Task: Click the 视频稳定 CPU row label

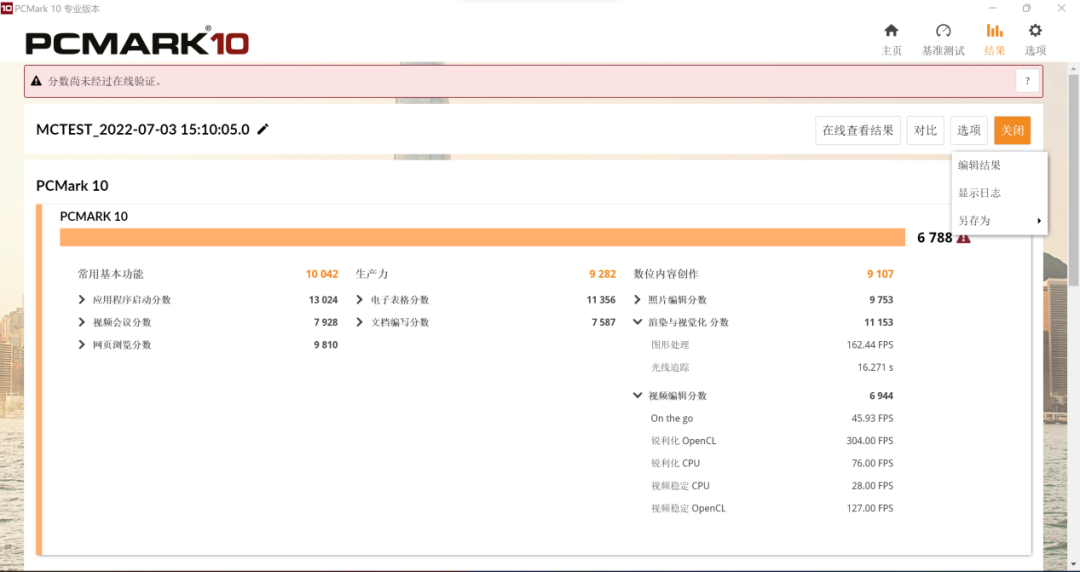Action: click(x=680, y=486)
